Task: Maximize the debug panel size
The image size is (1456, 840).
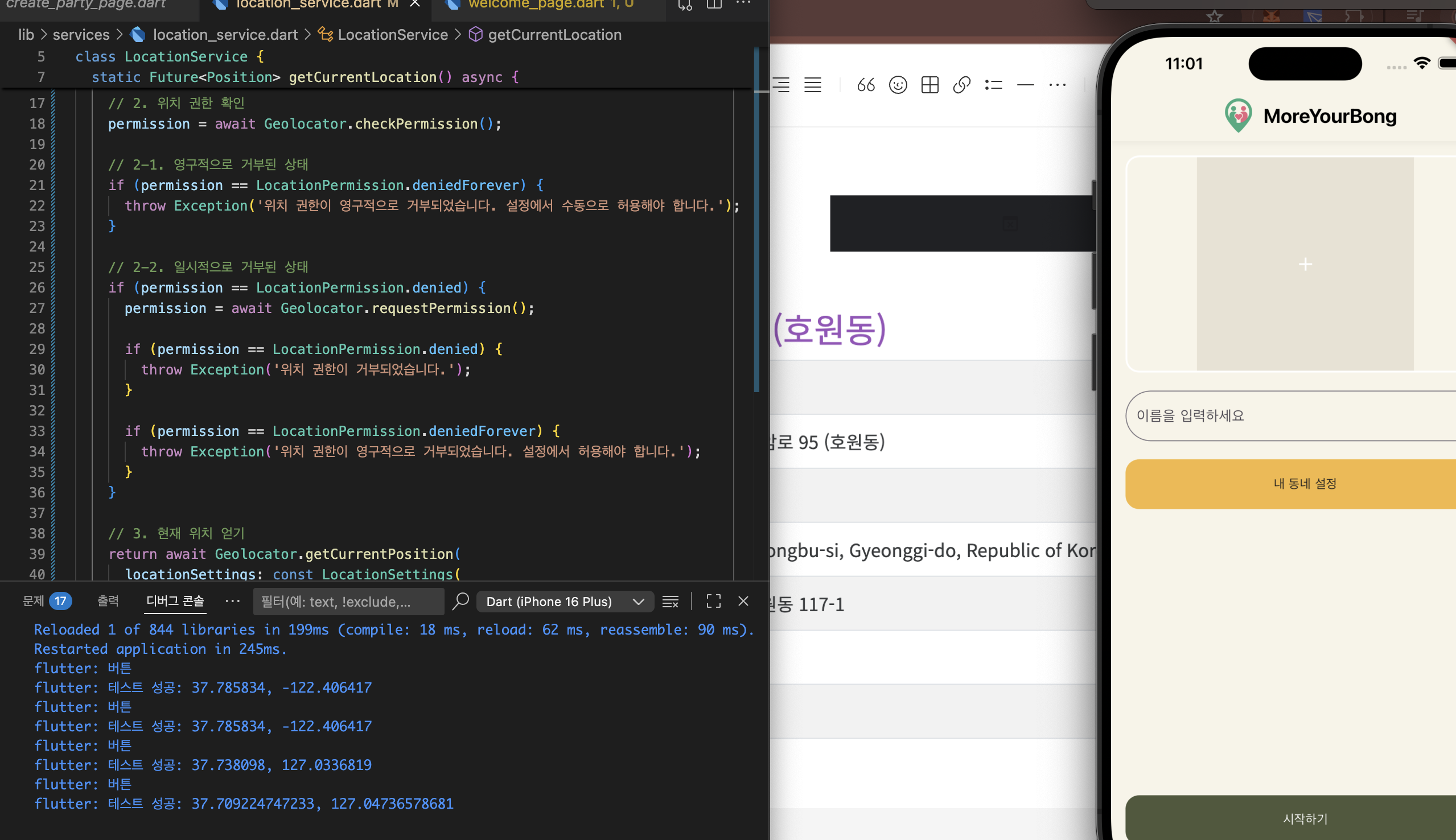Action: [x=714, y=602]
